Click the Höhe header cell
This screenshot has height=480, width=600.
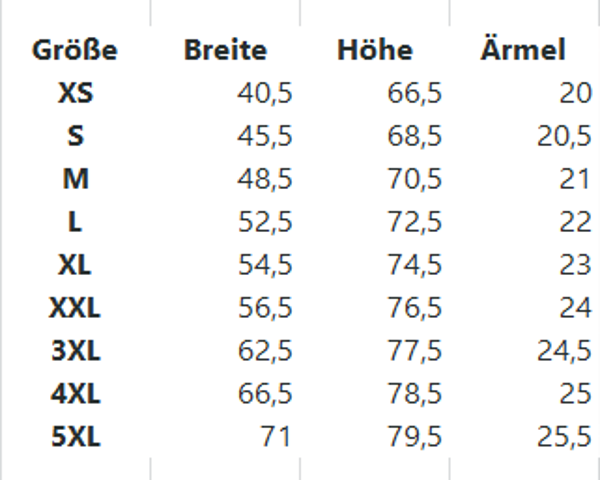pyautogui.click(x=375, y=50)
